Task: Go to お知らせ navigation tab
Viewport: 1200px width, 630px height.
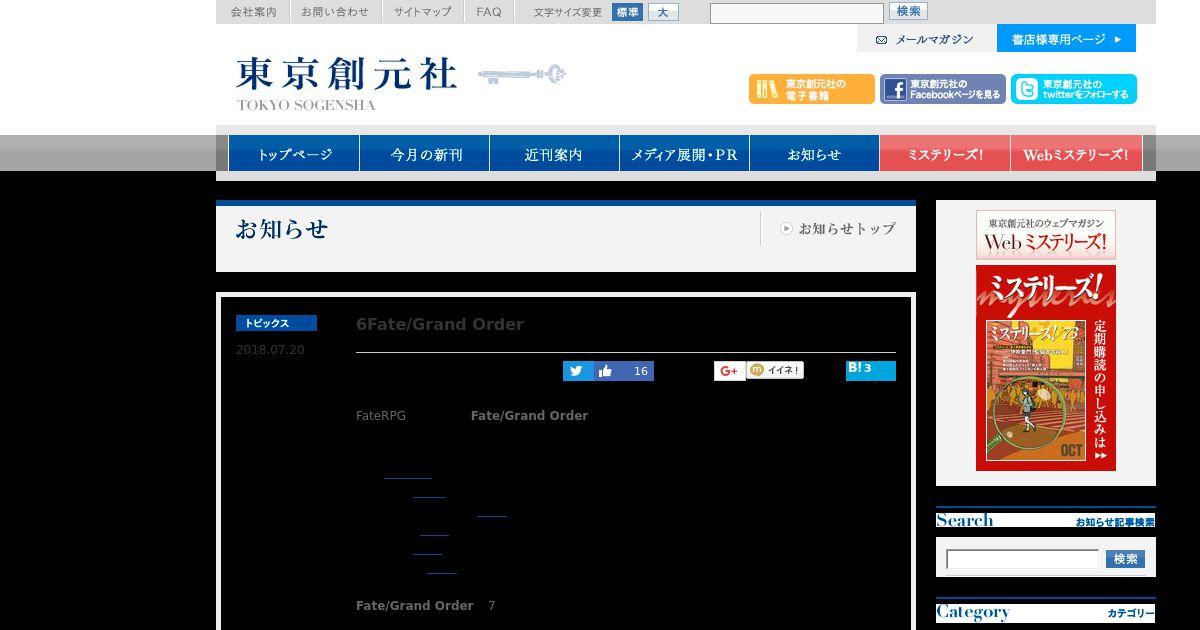Action: click(x=814, y=154)
